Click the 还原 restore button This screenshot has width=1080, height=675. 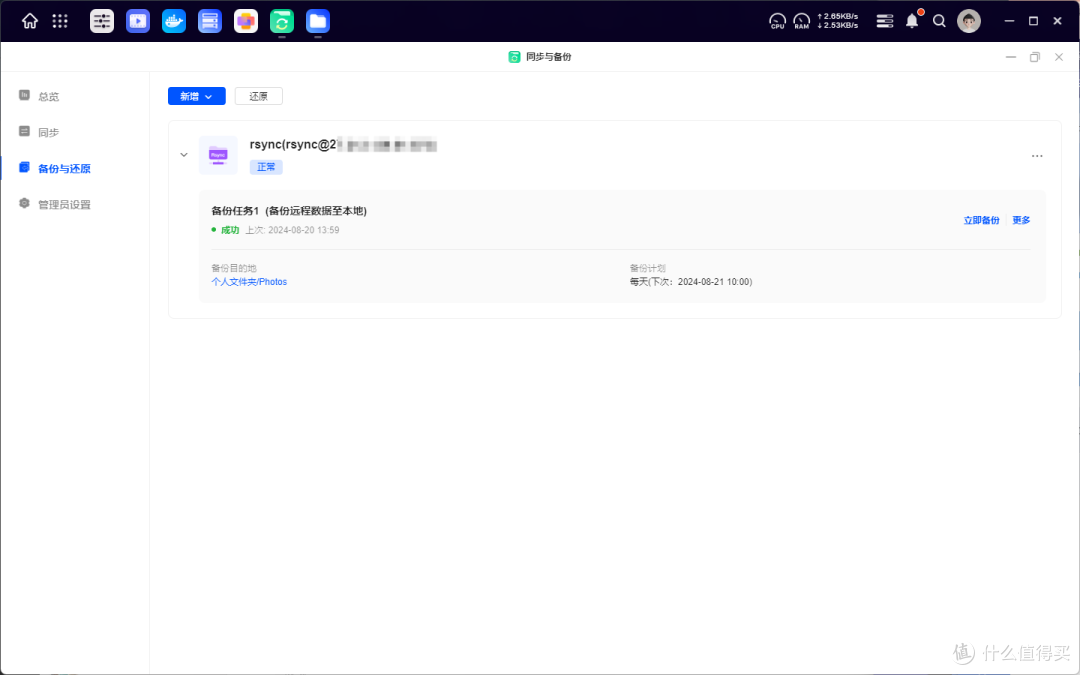point(258,96)
